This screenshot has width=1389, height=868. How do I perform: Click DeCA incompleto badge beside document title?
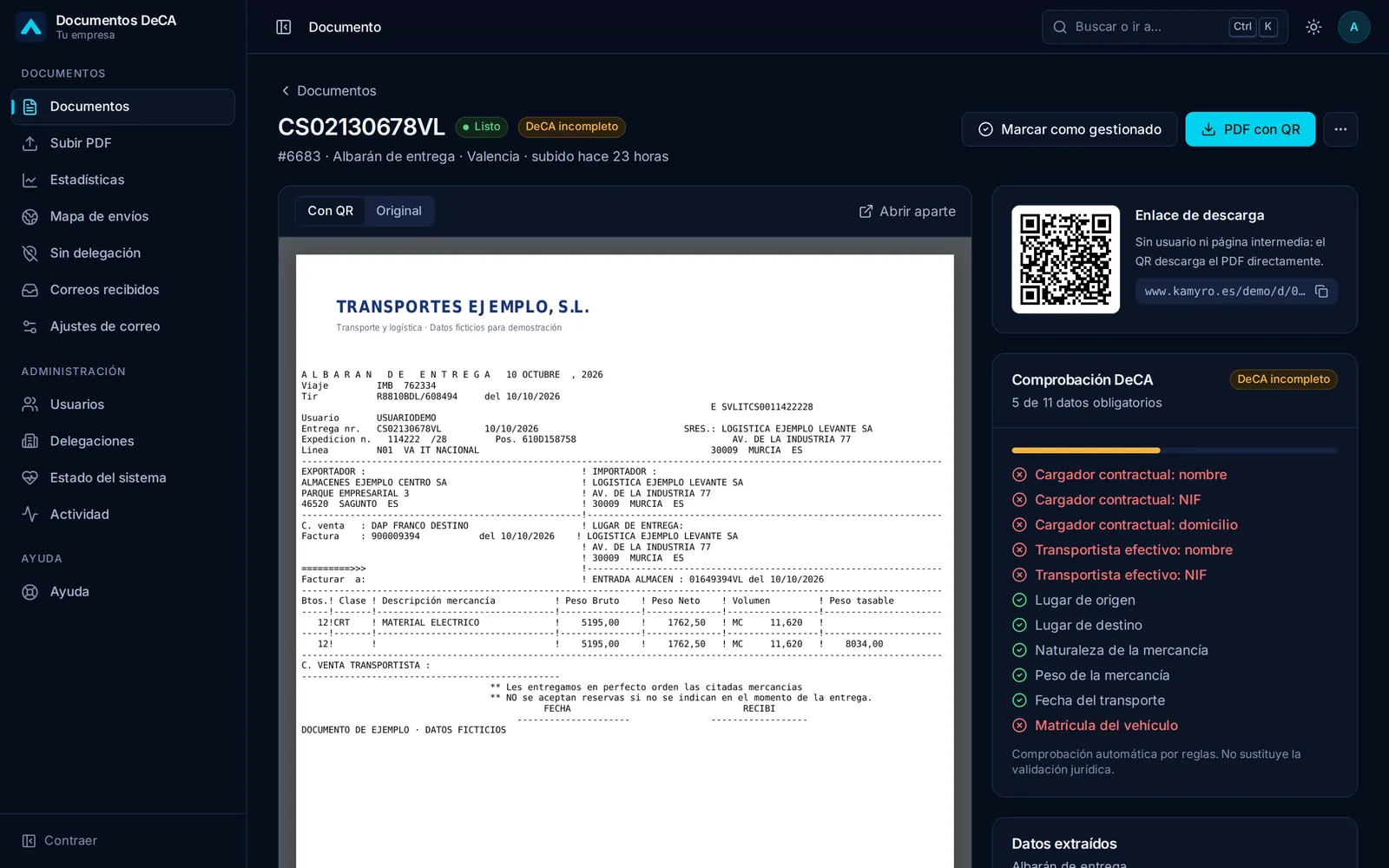pos(571,127)
